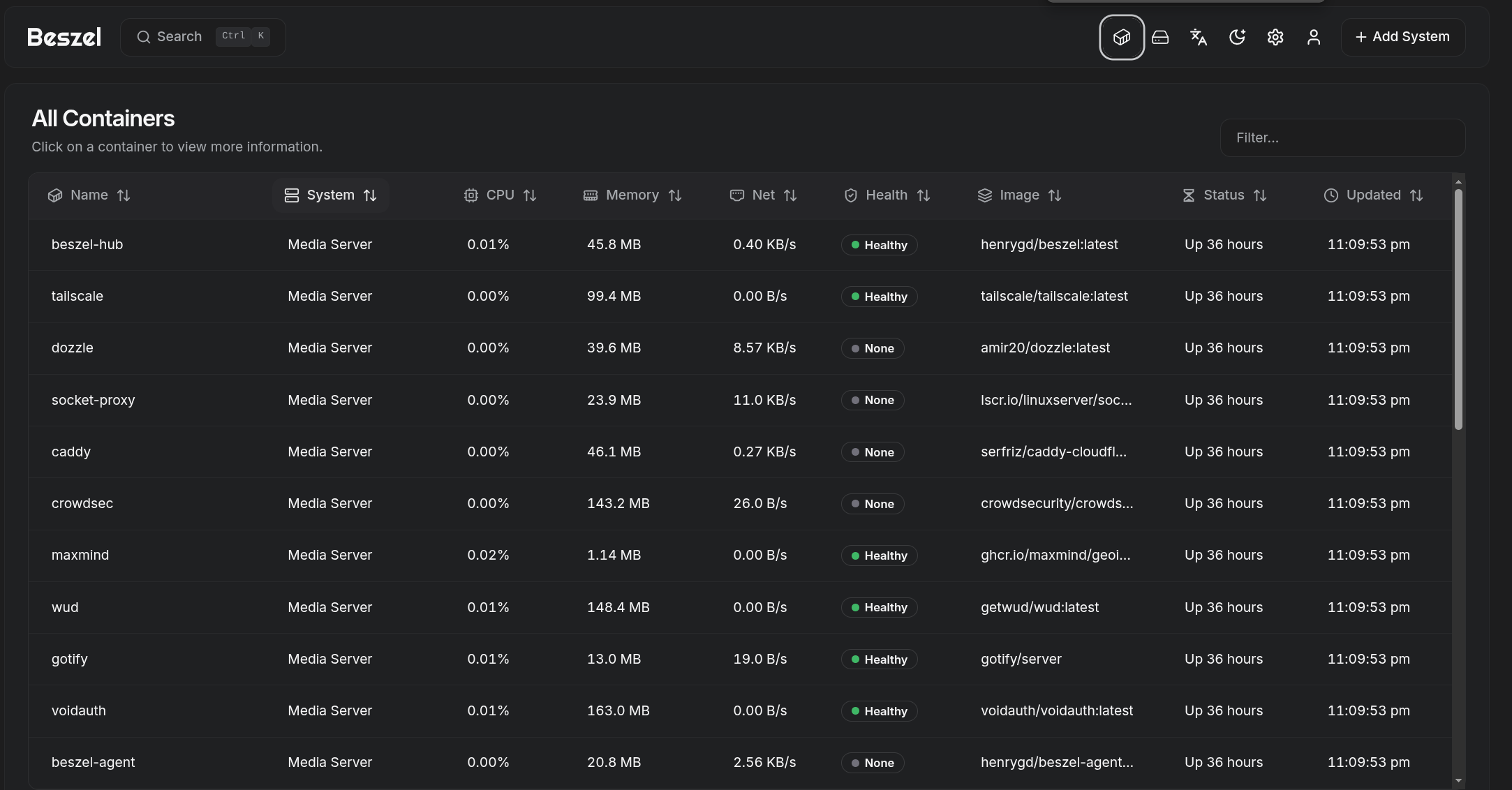Viewport: 1512px width, 790px height.
Task: Click the S.M.A.R.T. disk drive icon
Action: pyautogui.click(x=1160, y=37)
